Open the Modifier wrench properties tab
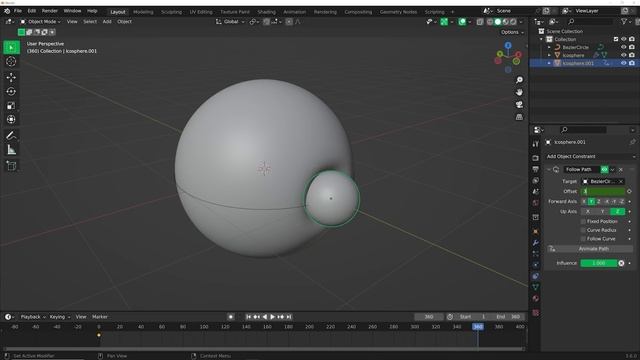The image size is (640, 360). 536,243
